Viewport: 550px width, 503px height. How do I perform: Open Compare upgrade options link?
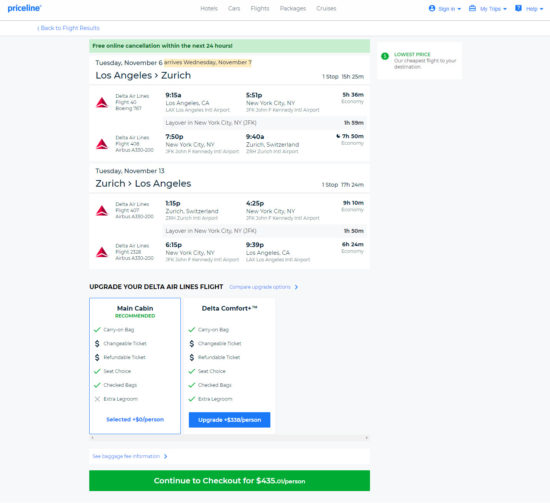coord(260,287)
